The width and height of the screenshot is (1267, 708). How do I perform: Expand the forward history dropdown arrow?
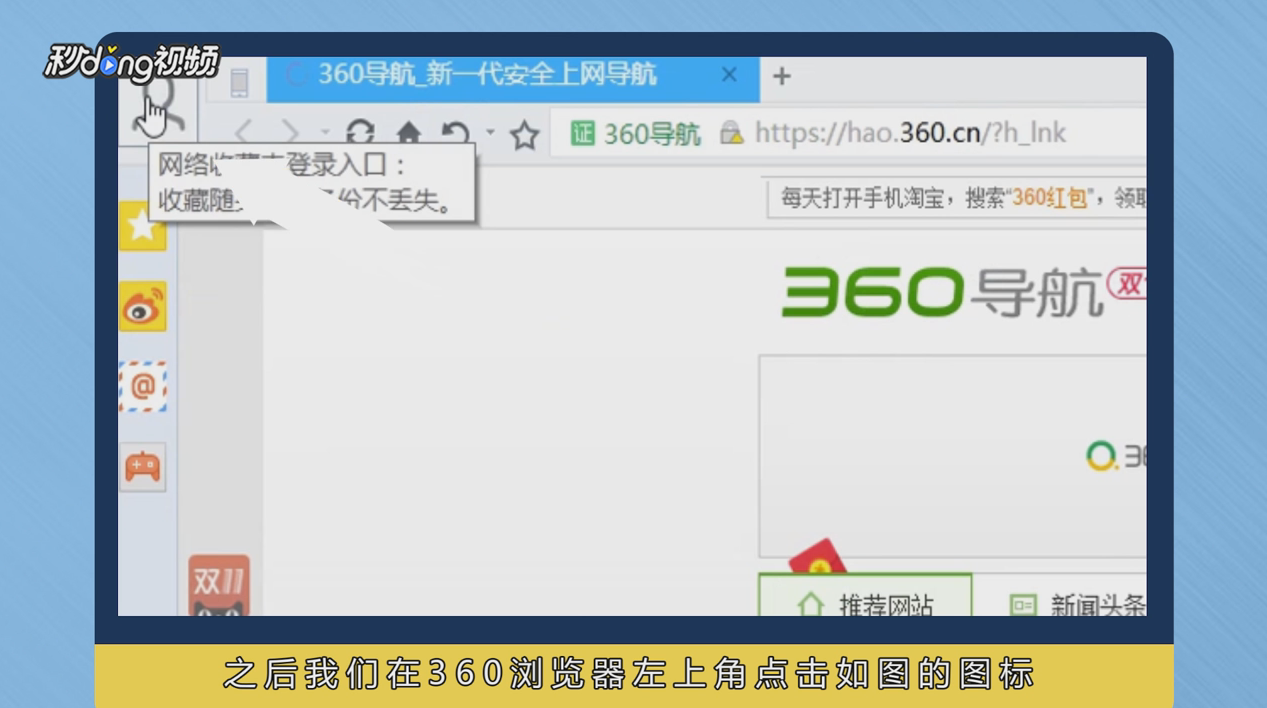(325, 132)
